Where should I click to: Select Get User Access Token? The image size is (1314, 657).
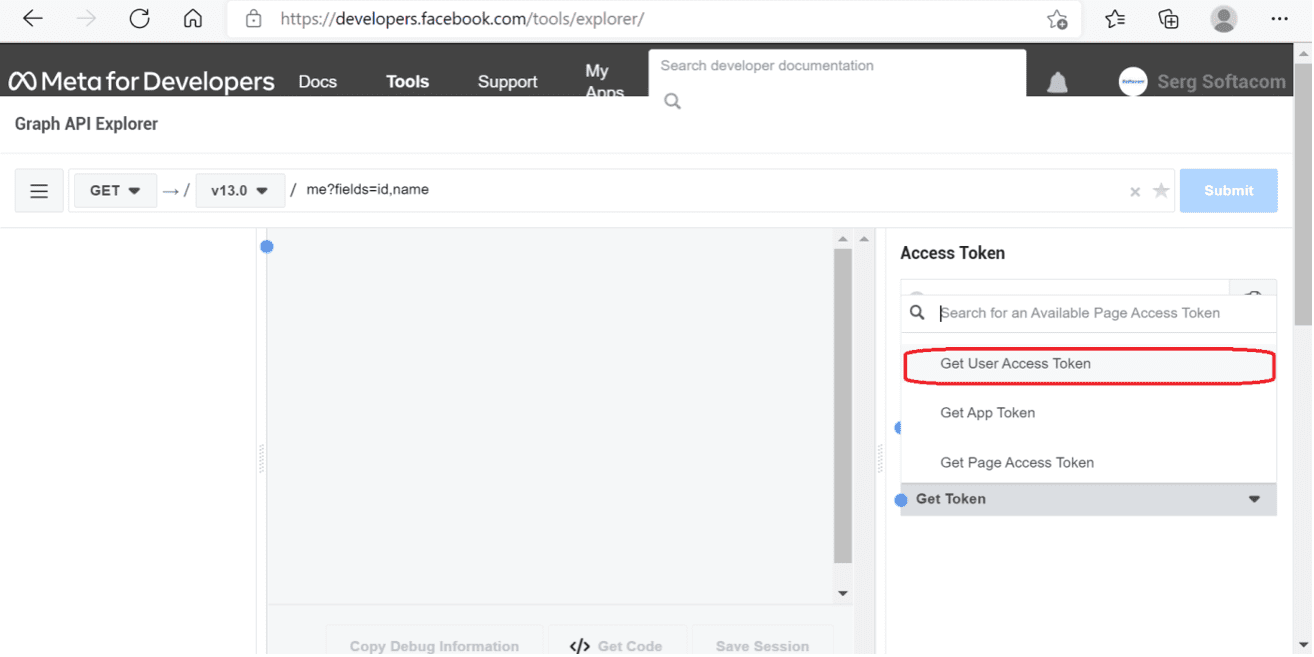1089,364
